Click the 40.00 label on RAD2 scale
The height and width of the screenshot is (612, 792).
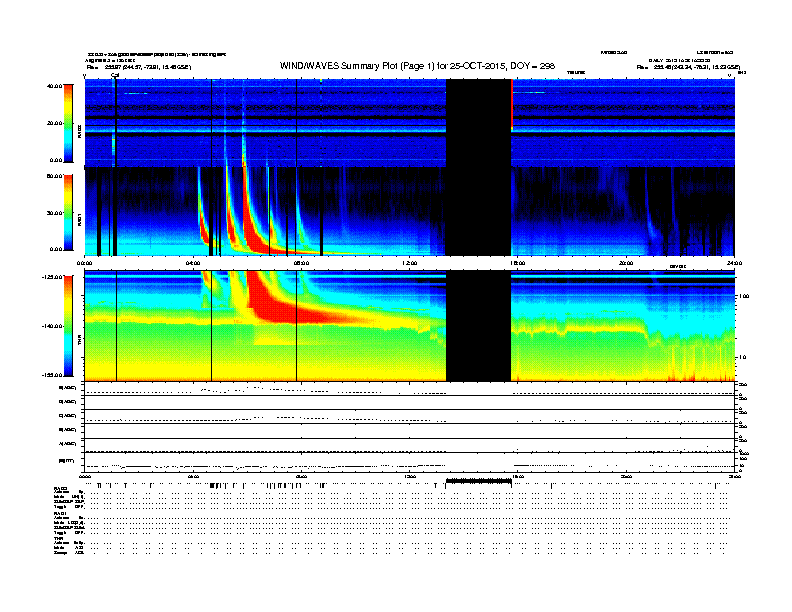point(55,86)
